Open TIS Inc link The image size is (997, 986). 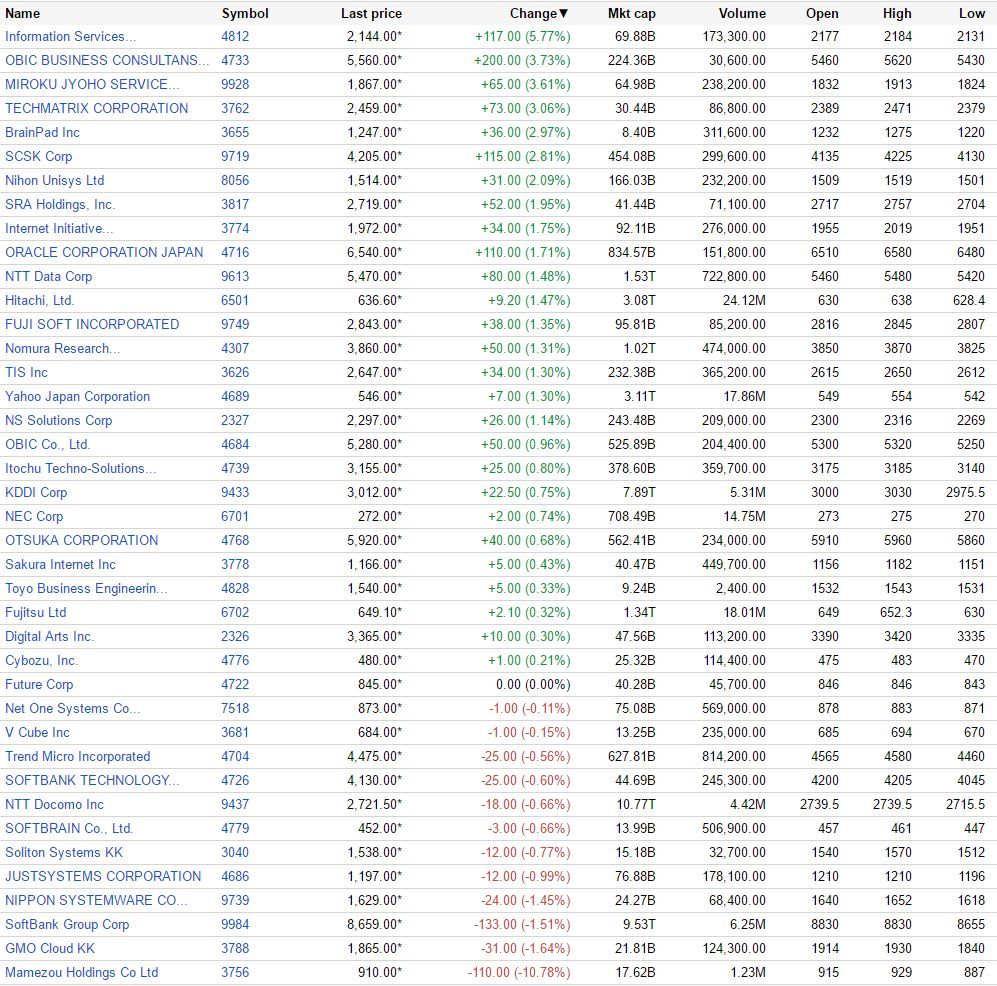pyautogui.click(x=27, y=373)
